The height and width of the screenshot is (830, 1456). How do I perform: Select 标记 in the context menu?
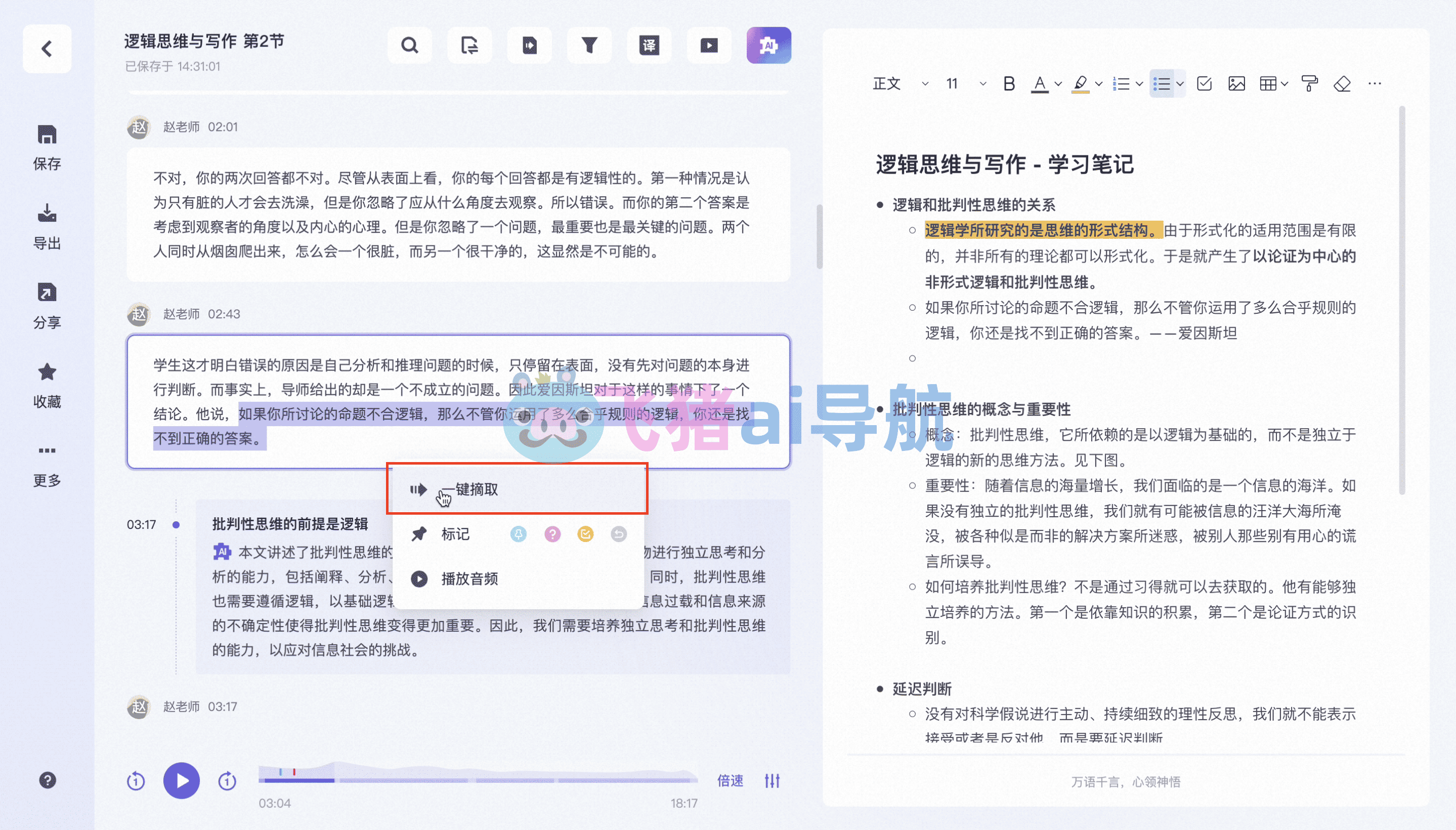455,533
